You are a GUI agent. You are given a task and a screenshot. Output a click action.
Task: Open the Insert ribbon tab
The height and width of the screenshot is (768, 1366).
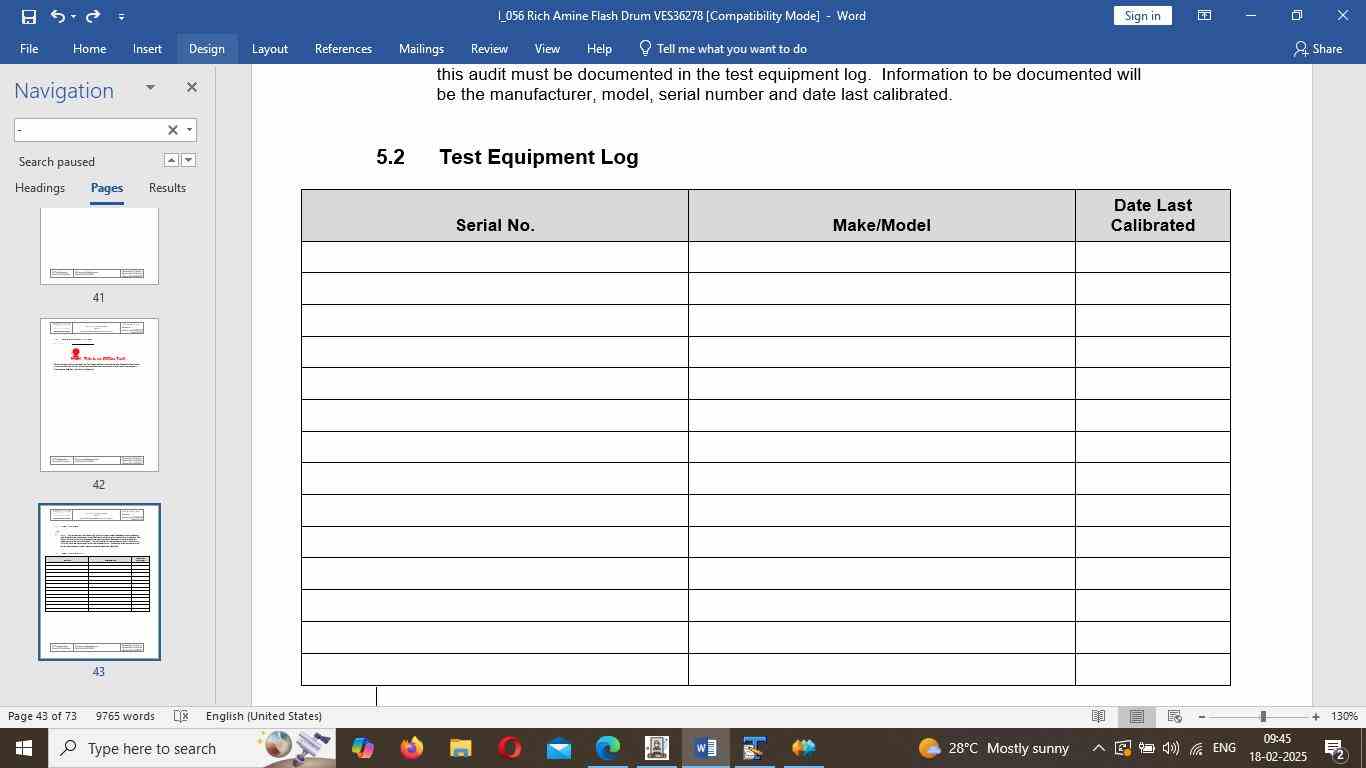(x=147, y=48)
